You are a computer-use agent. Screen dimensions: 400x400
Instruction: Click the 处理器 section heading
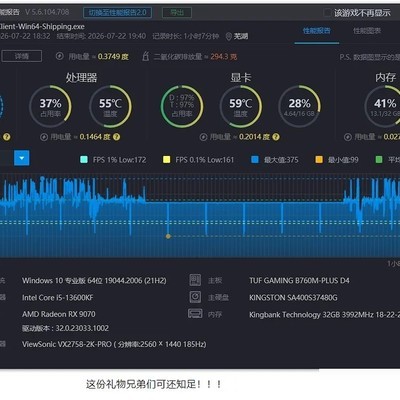[81, 78]
